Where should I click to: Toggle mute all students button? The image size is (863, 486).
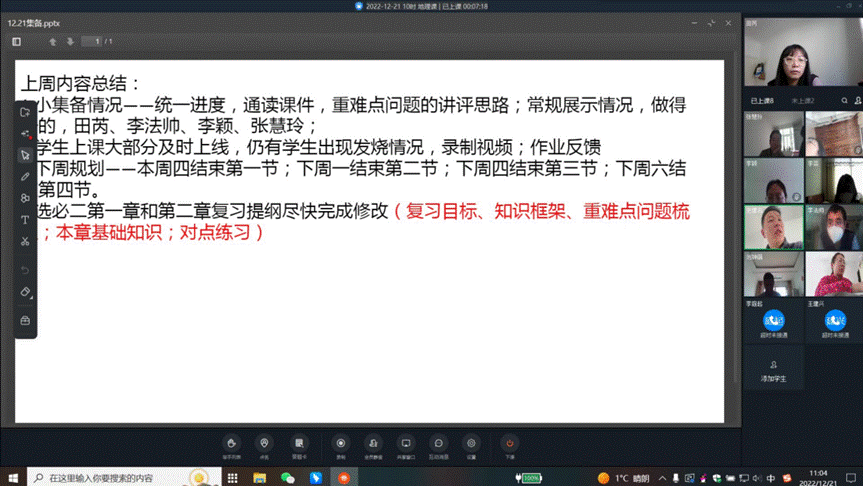pos(373,444)
